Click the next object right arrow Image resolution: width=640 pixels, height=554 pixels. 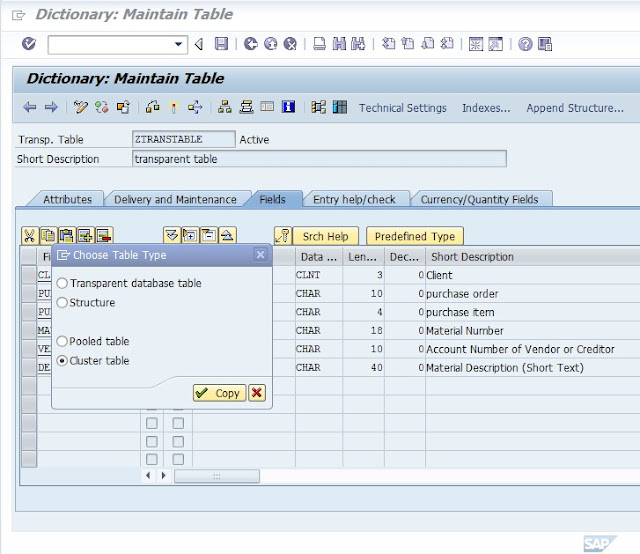click(x=51, y=107)
